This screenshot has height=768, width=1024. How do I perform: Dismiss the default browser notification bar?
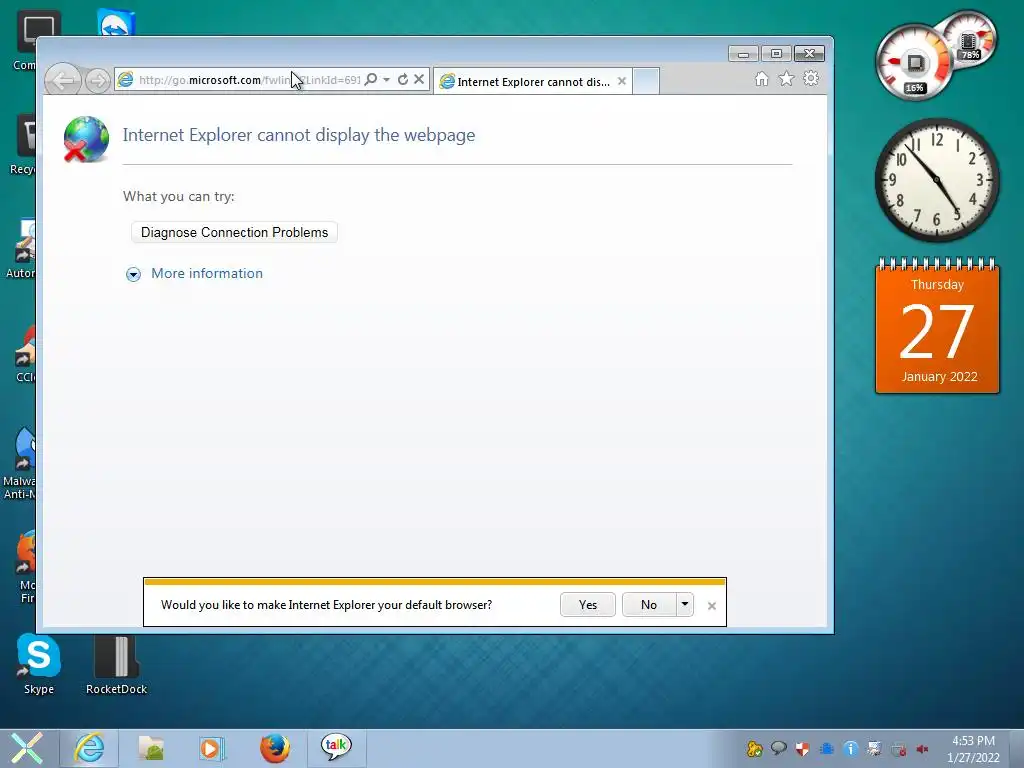pos(712,606)
